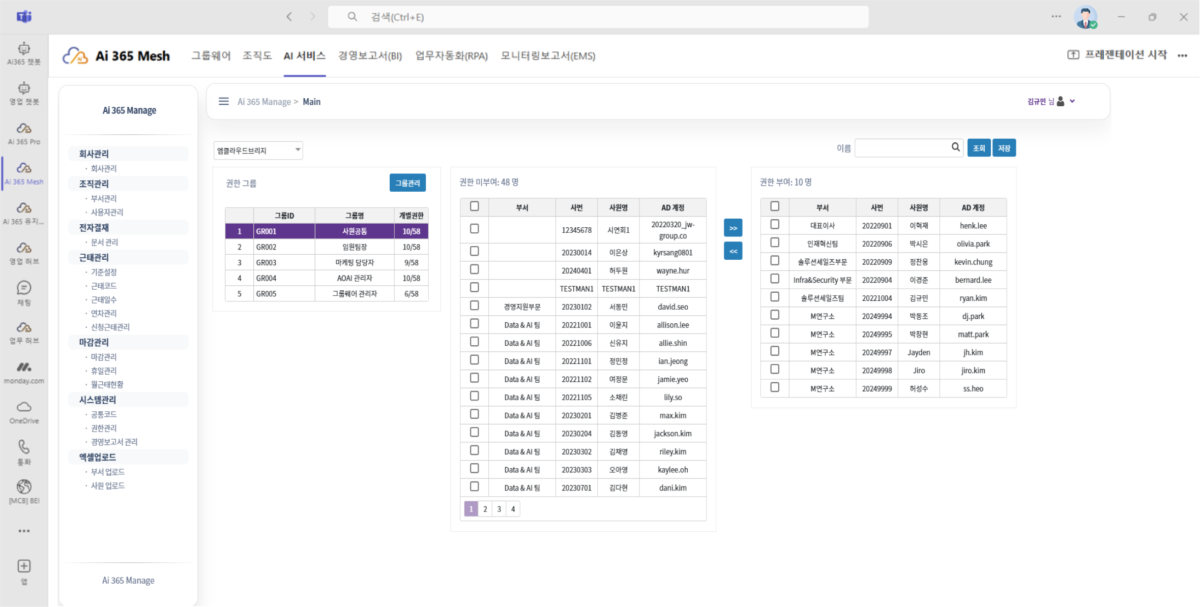Open the Calls (통화) icon
This screenshot has width=1200, height=607.
point(23,452)
